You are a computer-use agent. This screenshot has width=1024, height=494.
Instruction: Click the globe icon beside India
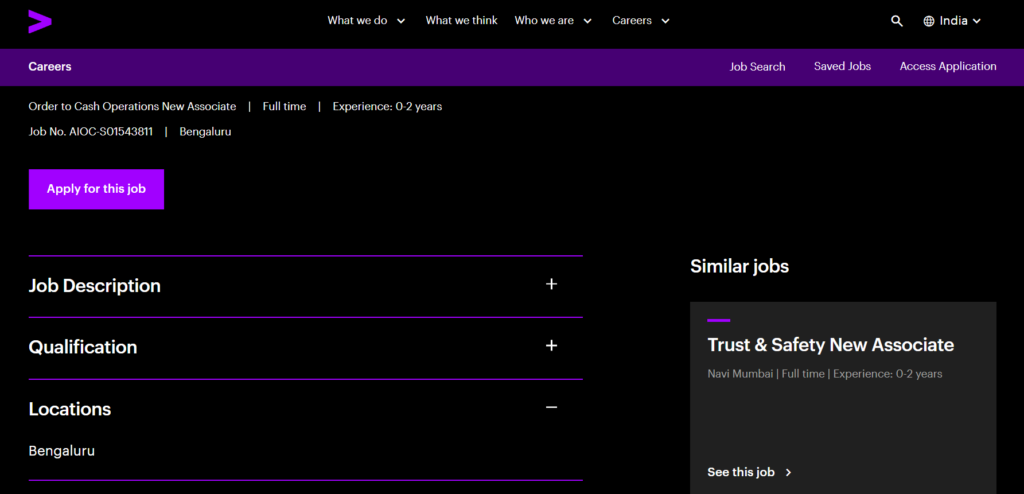pos(929,21)
